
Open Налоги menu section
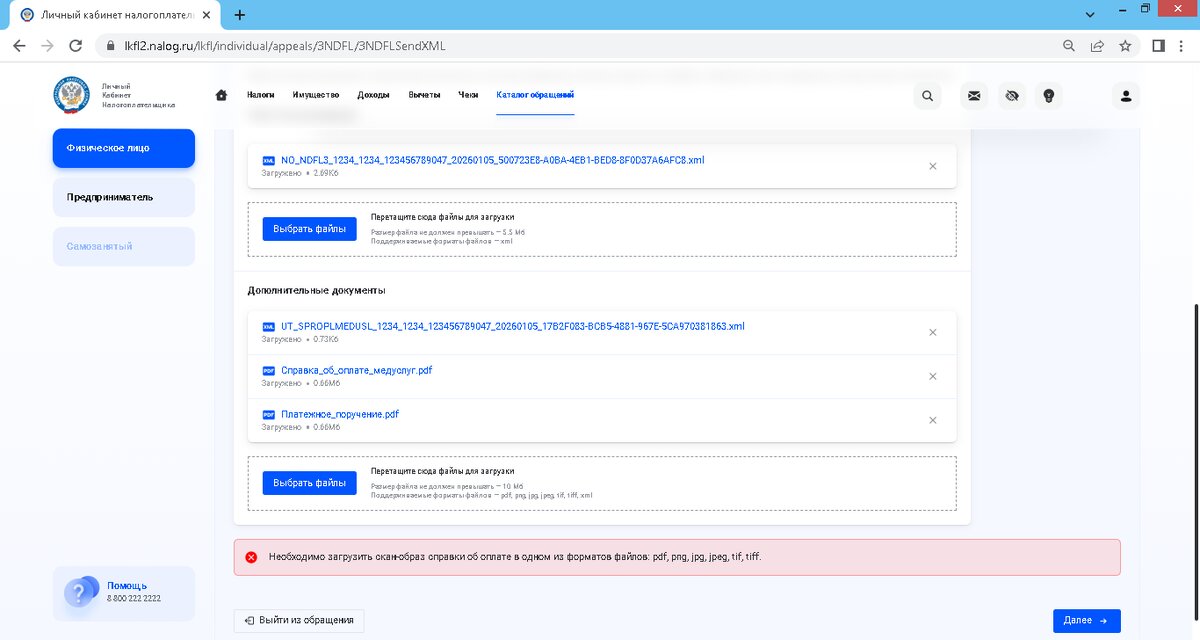(261, 95)
